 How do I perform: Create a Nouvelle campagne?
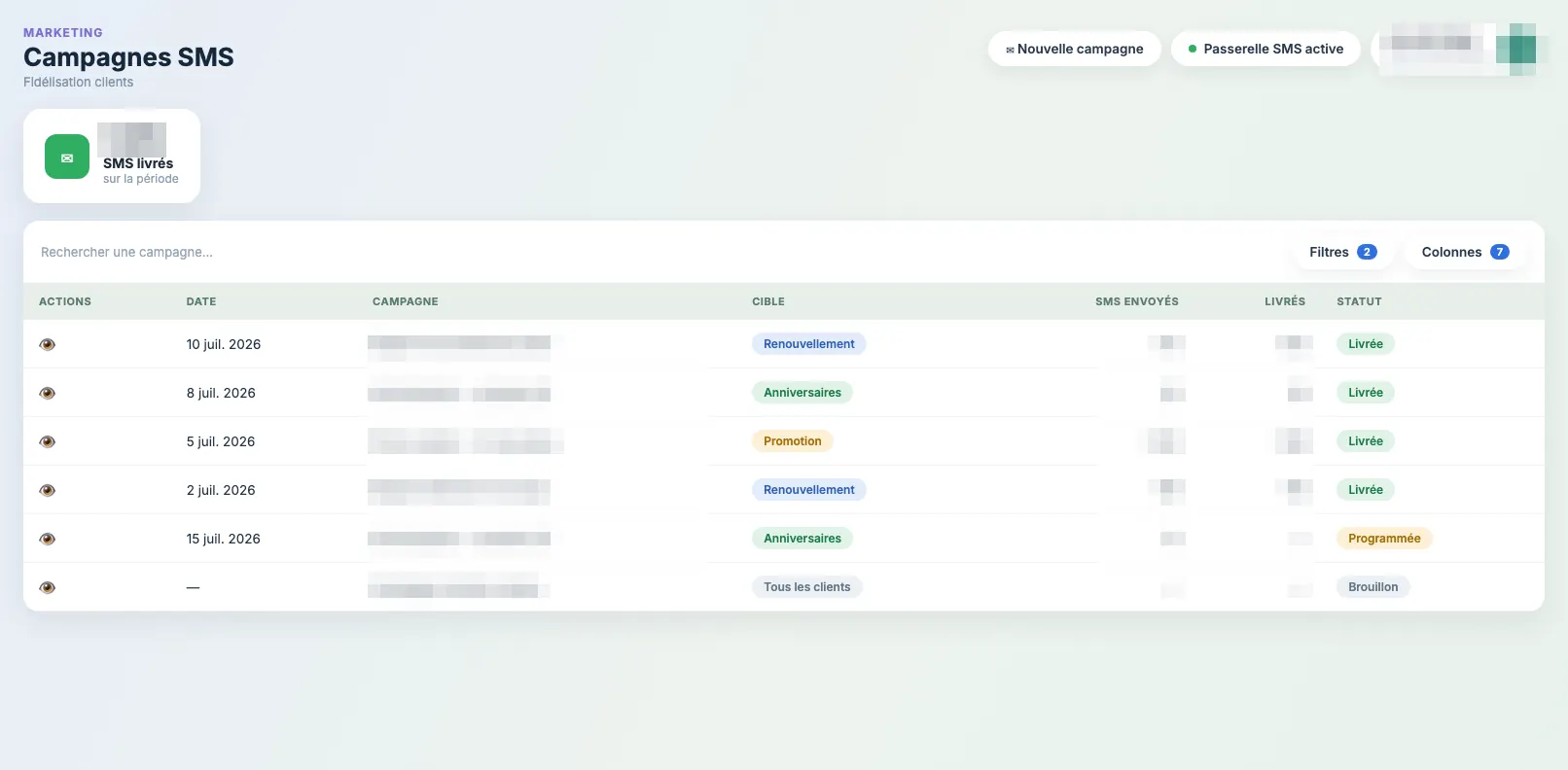[x=1075, y=49]
